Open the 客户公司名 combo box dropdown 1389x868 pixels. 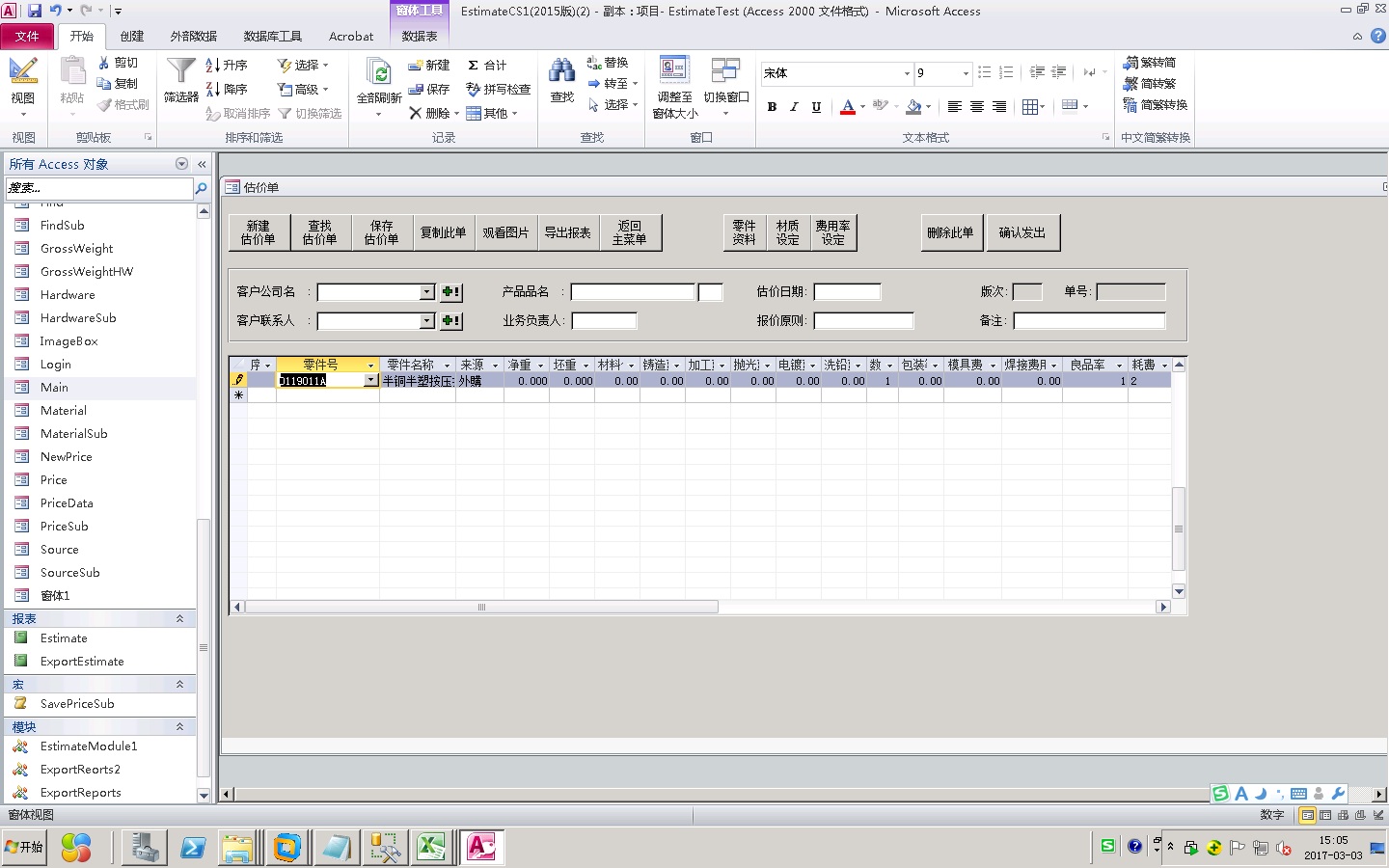pyautogui.click(x=427, y=292)
